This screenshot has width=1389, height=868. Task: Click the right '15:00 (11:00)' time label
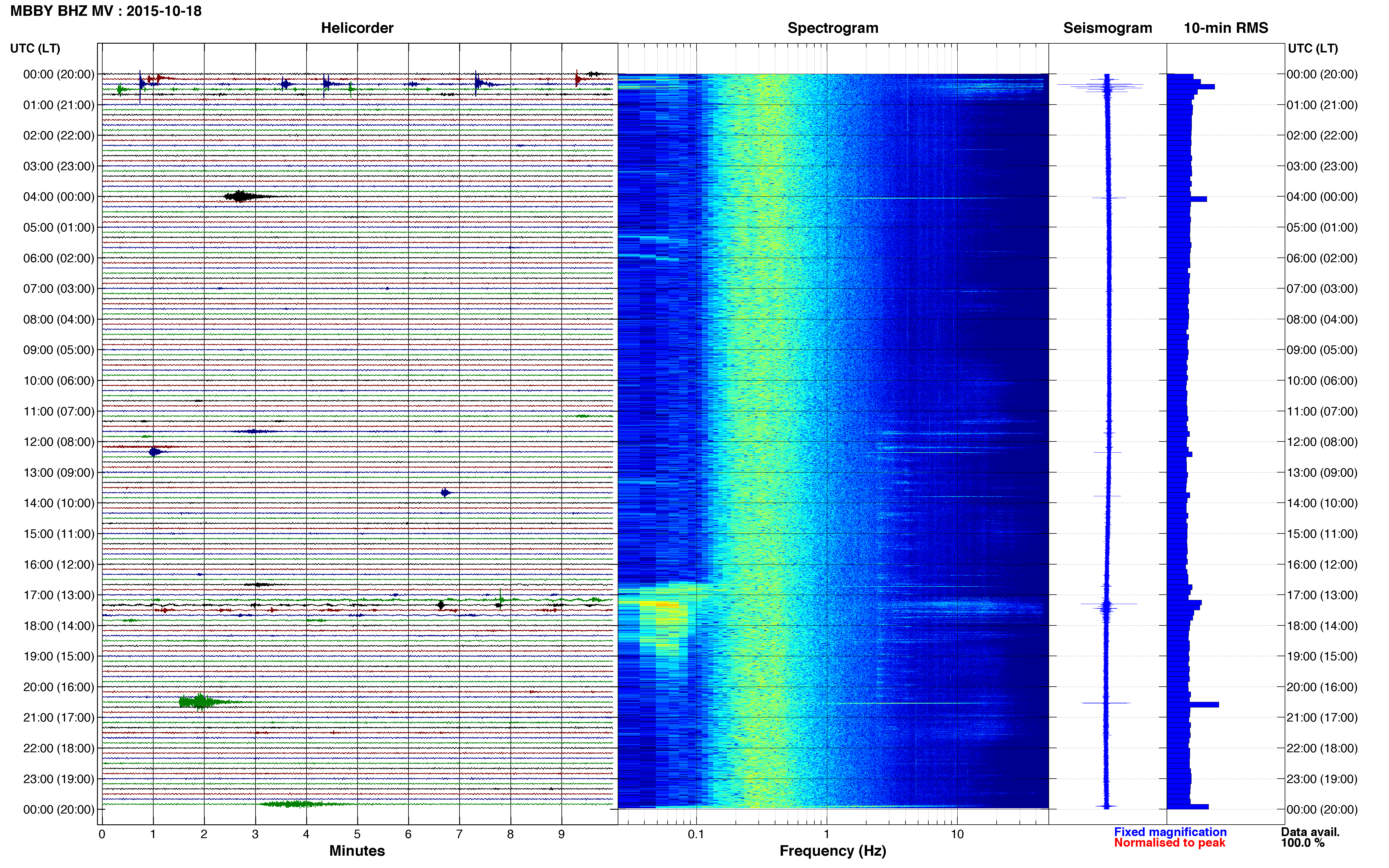pos(1322,534)
